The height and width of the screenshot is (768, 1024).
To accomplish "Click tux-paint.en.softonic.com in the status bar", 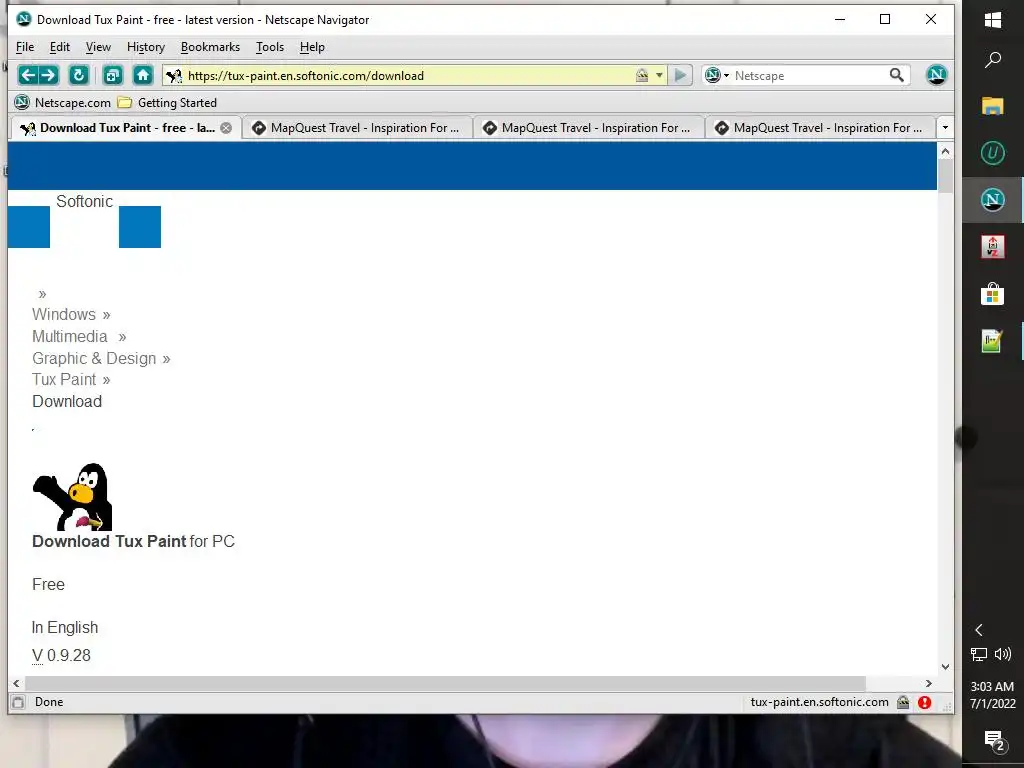I will [820, 702].
